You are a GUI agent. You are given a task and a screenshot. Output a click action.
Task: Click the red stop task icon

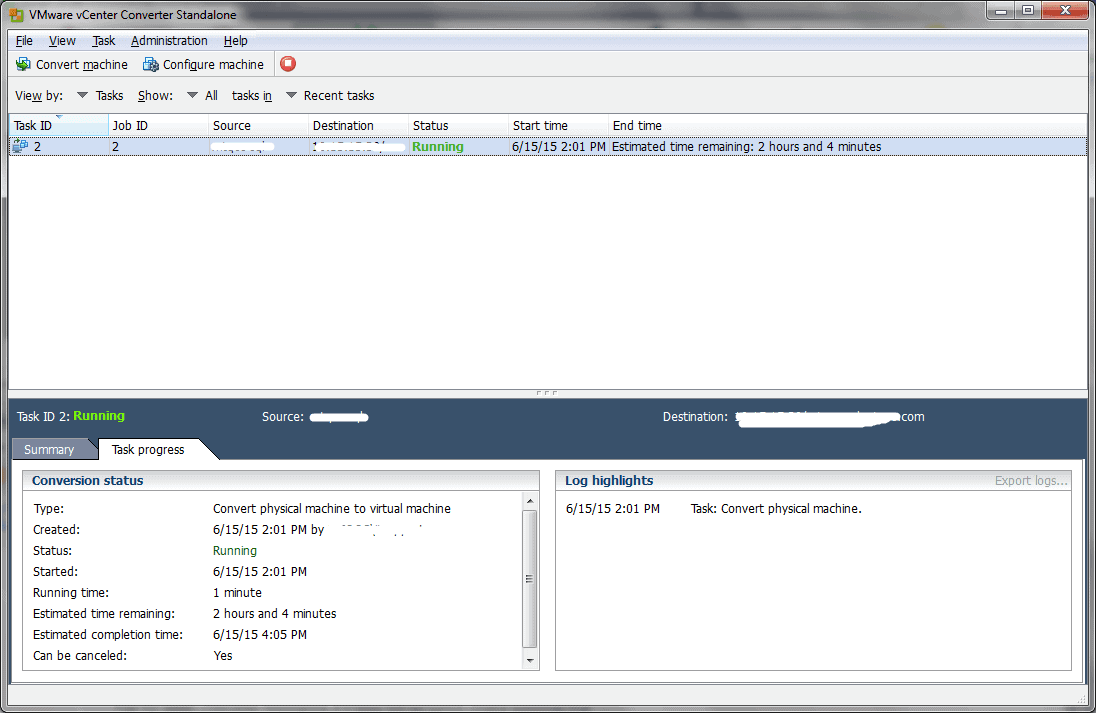click(x=288, y=64)
